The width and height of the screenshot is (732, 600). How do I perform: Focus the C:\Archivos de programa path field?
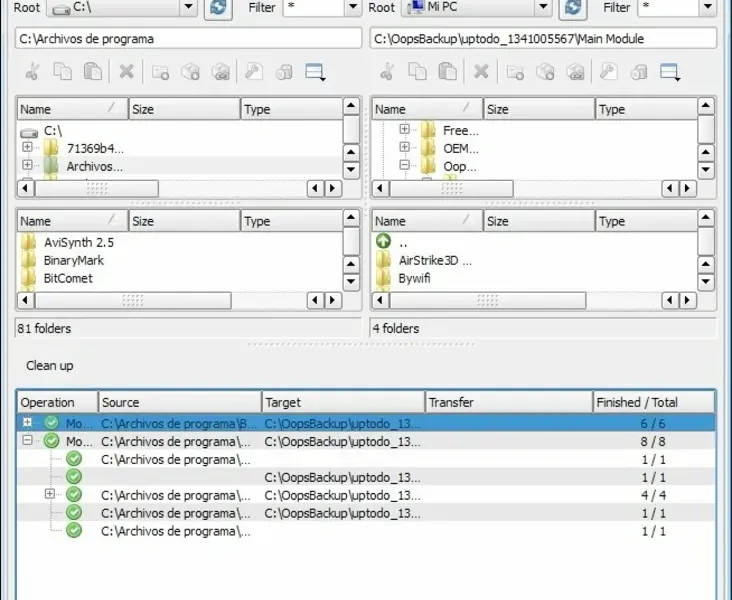(x=189, y=38)
